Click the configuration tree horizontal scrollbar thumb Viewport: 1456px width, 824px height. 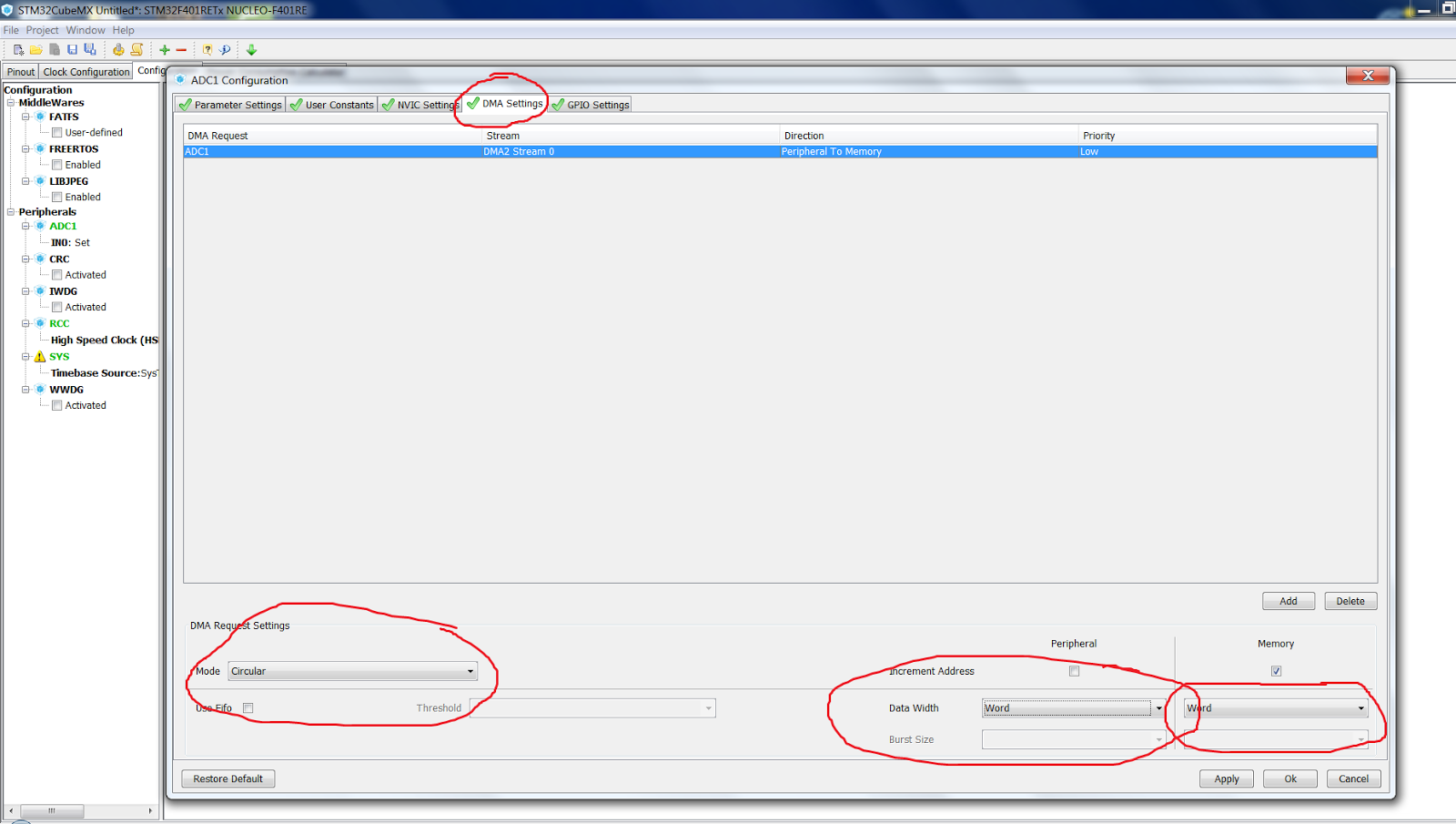click(x=52, y=810)
